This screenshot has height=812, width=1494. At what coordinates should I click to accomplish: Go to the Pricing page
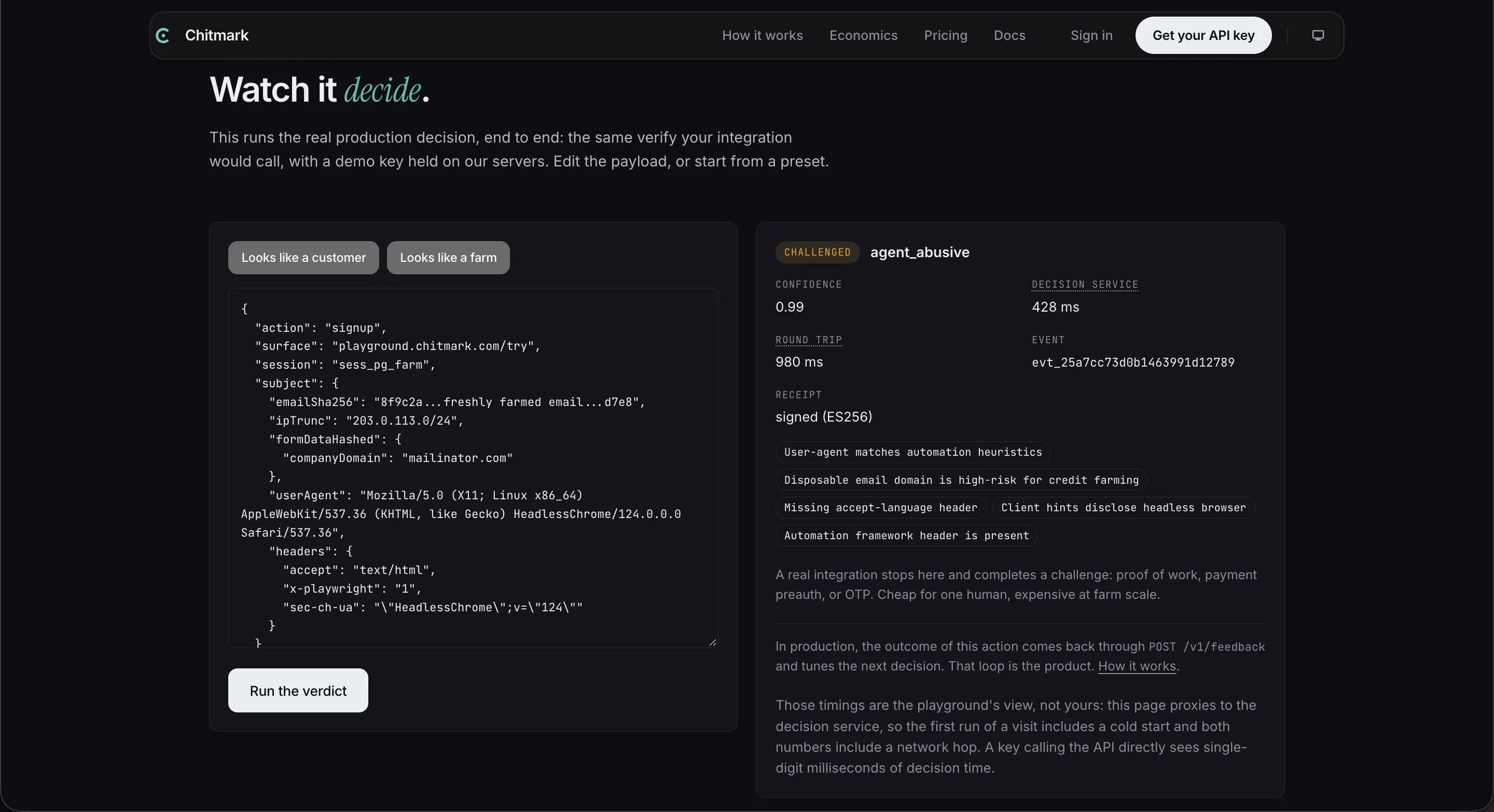pos(945,35)
